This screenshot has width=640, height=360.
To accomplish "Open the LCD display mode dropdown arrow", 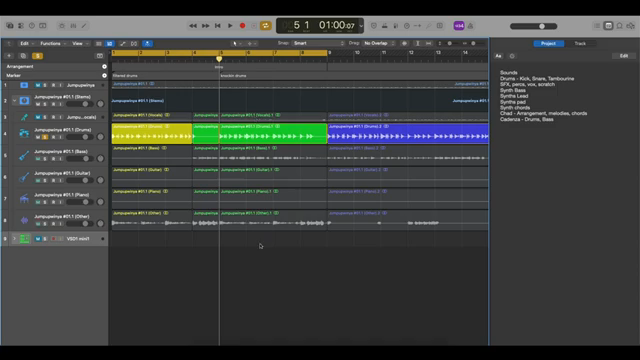I will (x=361, y=26).
